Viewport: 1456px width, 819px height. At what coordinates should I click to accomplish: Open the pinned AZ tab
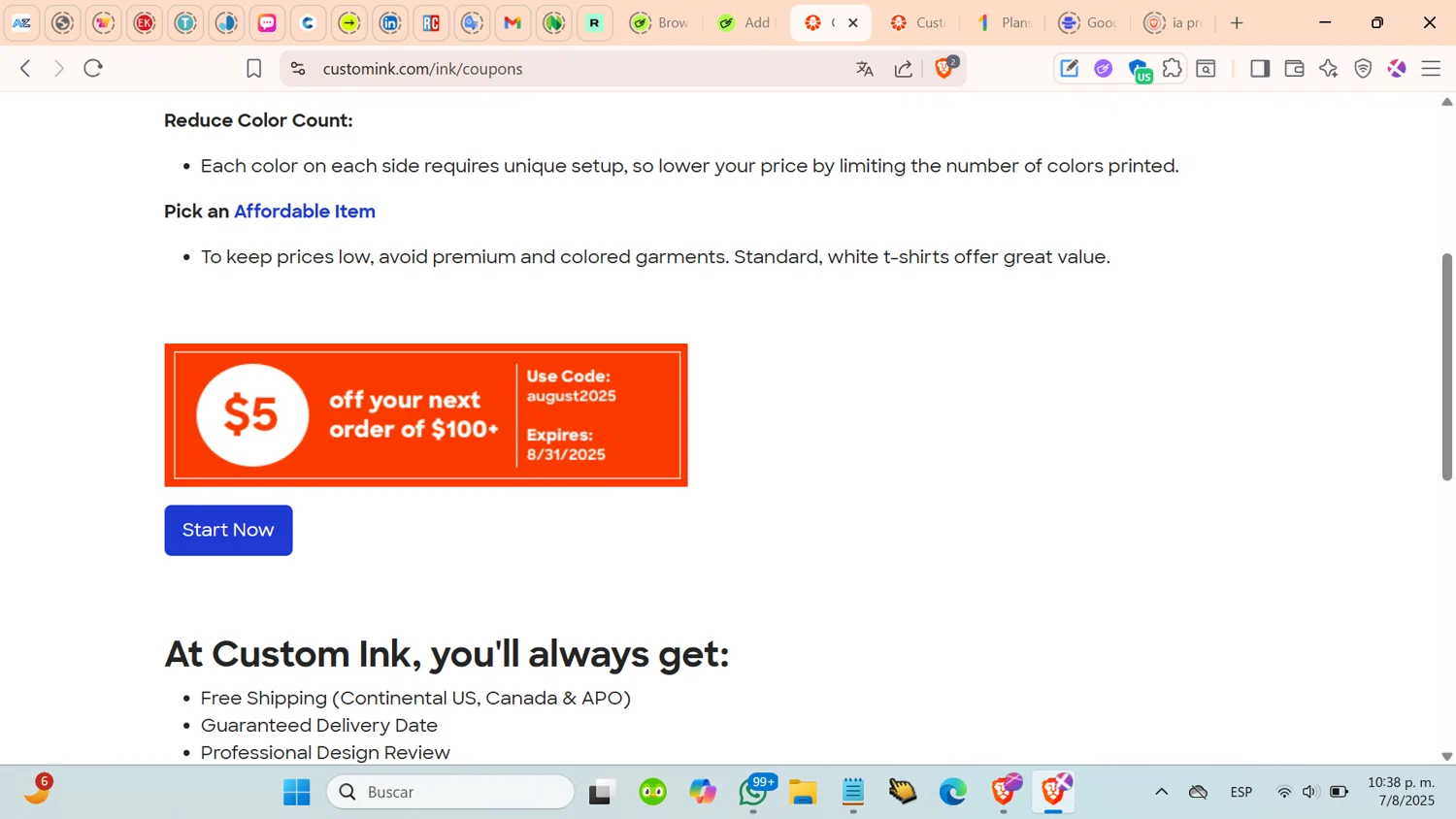coord(22,23)
